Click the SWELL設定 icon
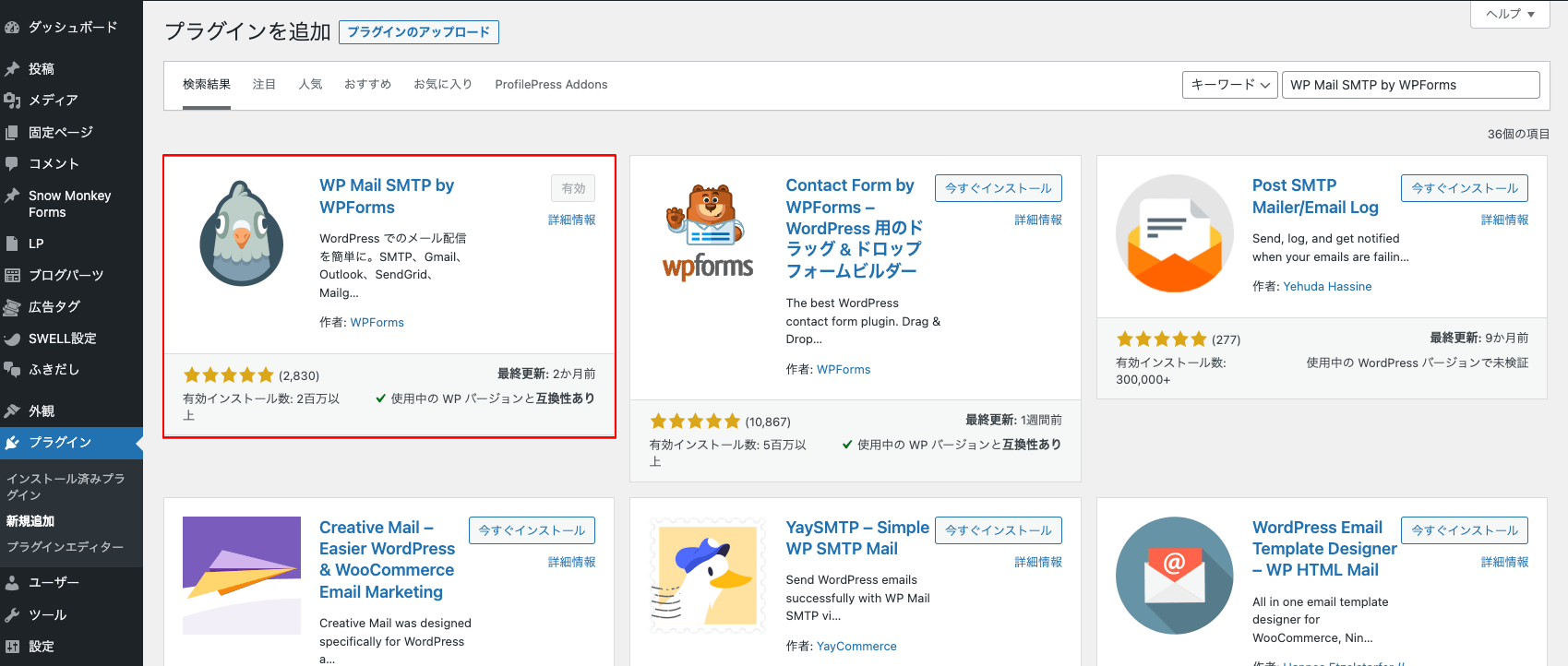1568x666 pixels. pyautogui.click(x=12, y=339)
